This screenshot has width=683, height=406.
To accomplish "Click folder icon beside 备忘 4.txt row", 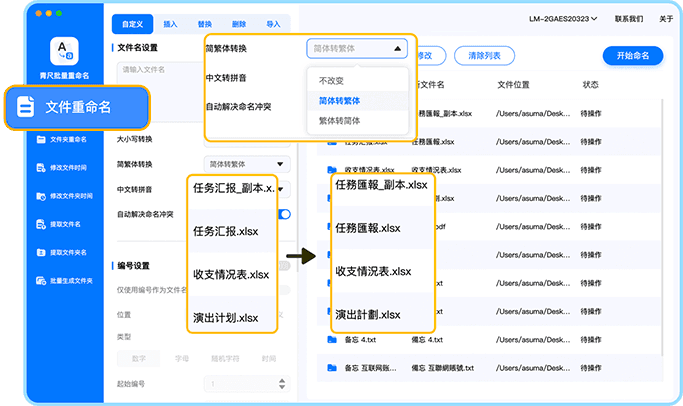I will pyautogui.click(x=332, y=339).
